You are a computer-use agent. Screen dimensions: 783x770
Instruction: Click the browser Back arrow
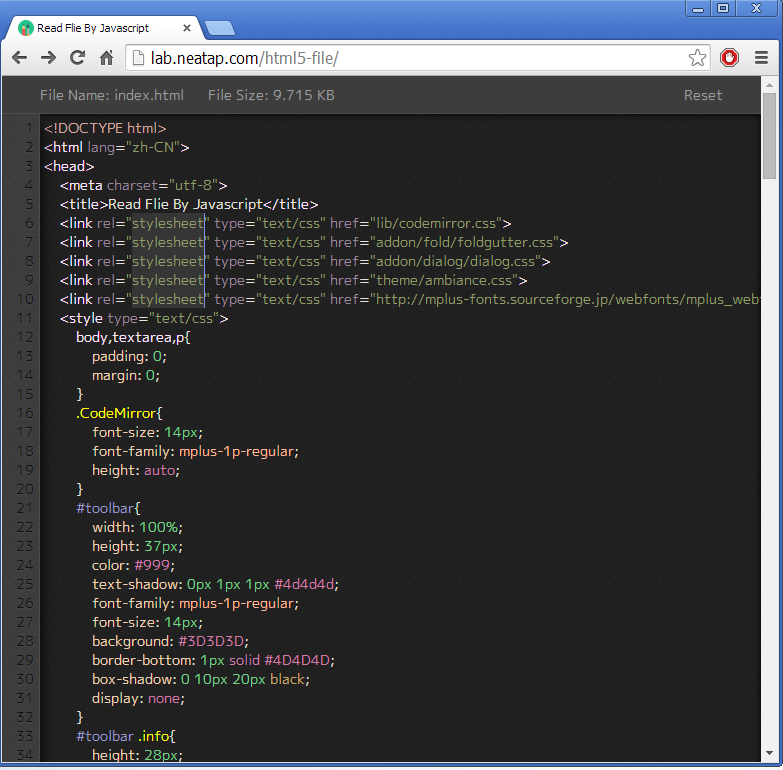[x=19, y=58]
